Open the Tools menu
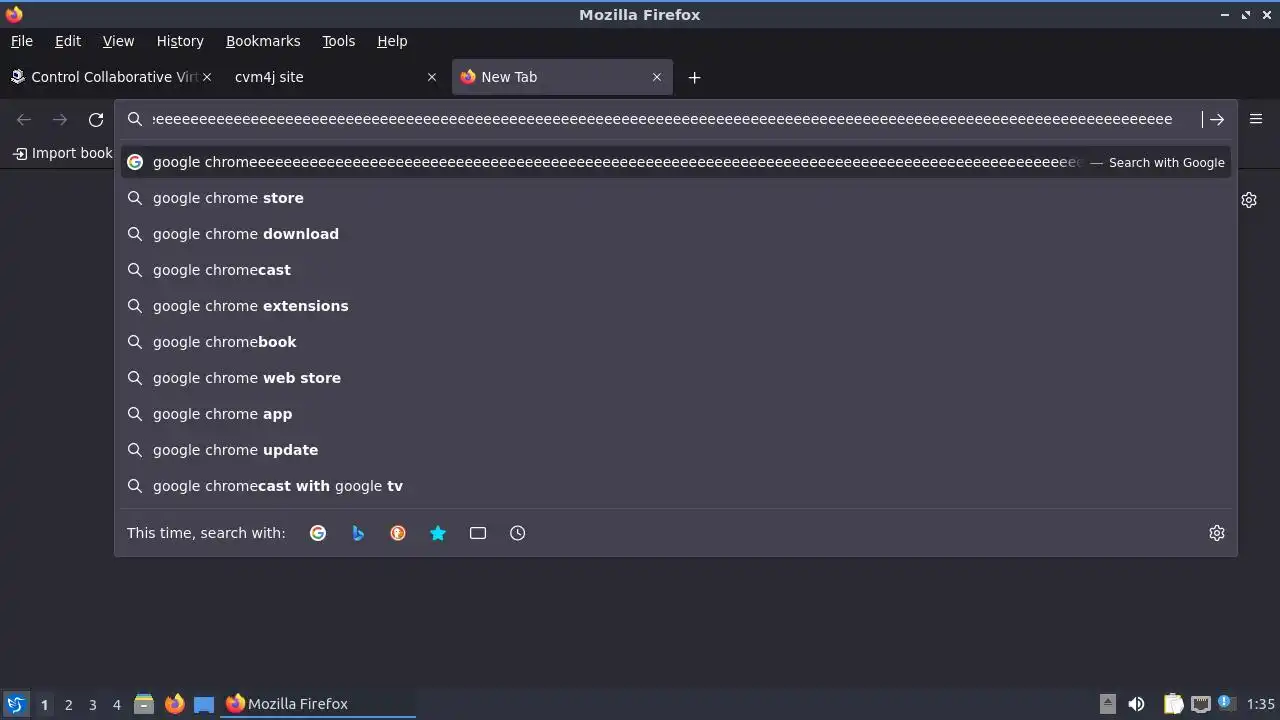1280x720 pixels. pos(338,41)
